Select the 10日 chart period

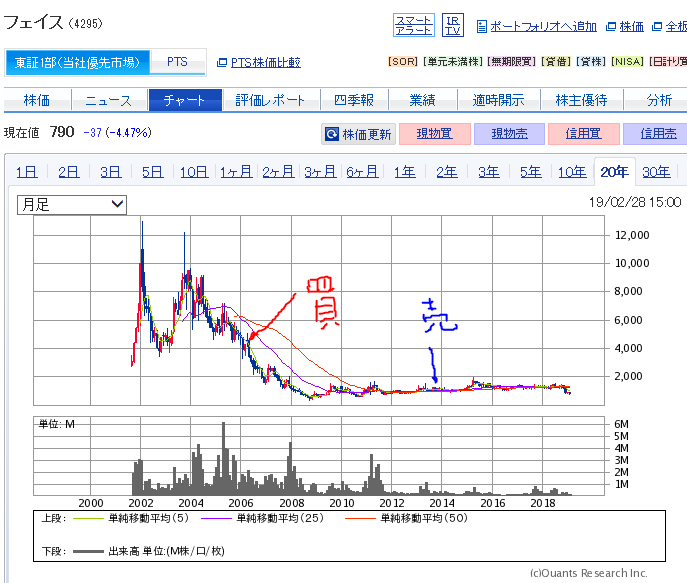click(x=194, y=172)
